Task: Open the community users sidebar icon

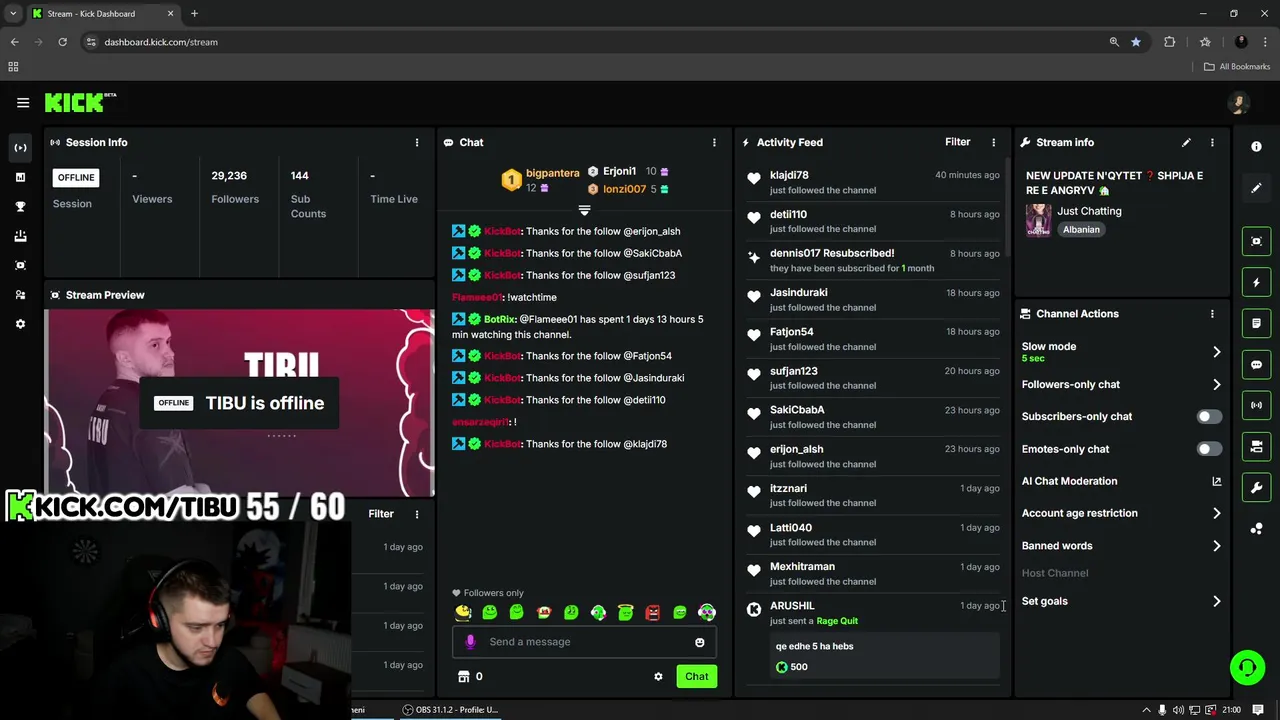Action: tap(20, 295)
